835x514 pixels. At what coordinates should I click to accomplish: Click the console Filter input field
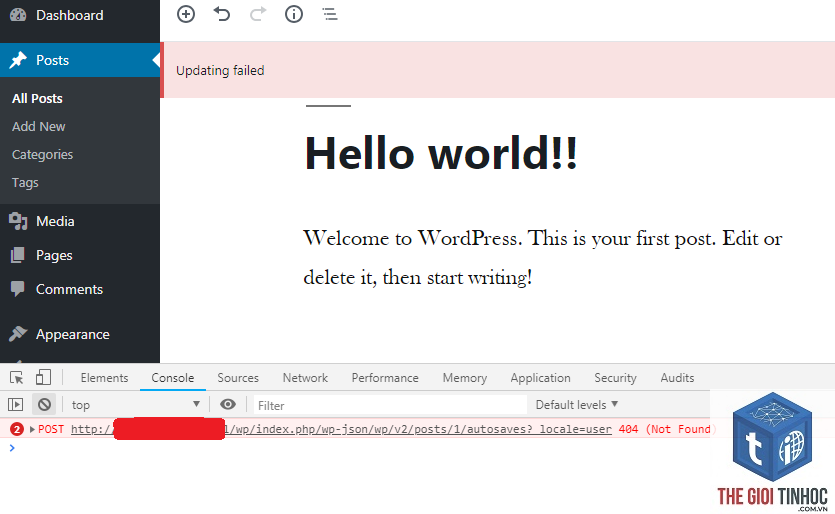[x=390, y=405]
